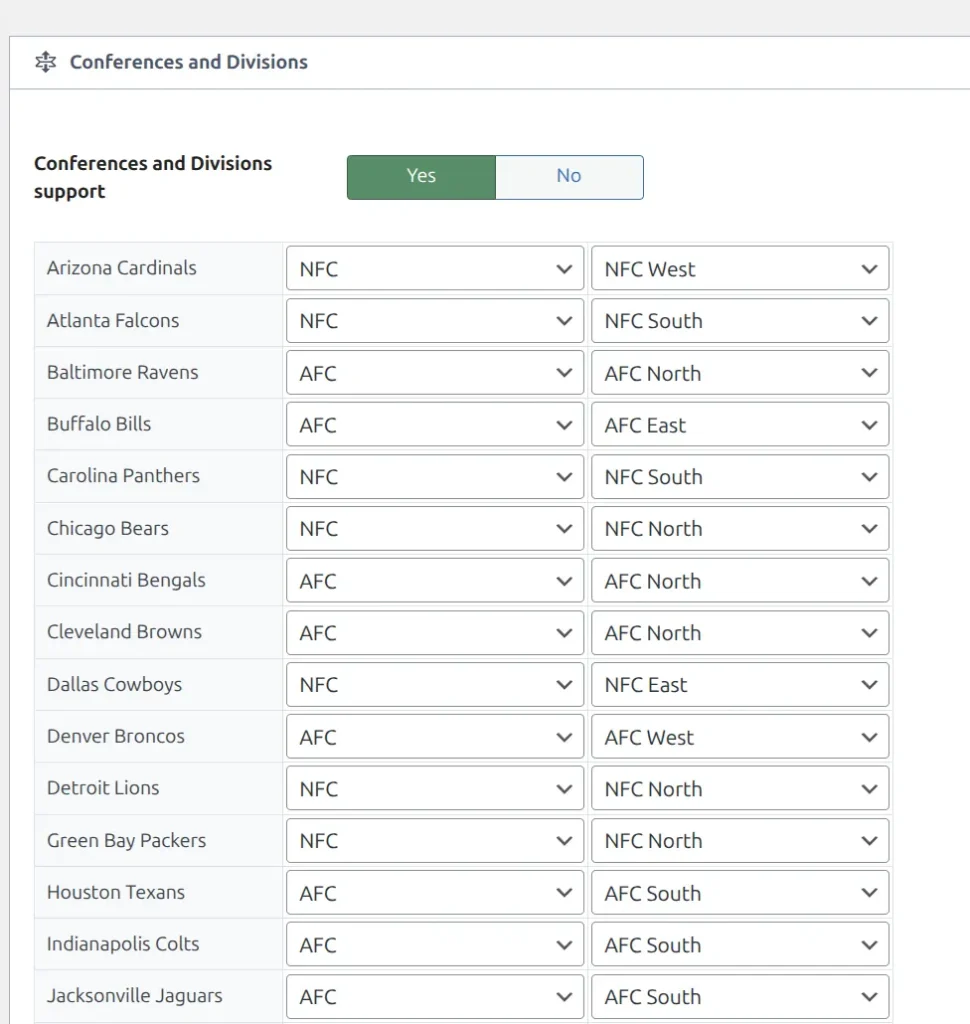Click the Detroit Lions team name

pos(103,788)
